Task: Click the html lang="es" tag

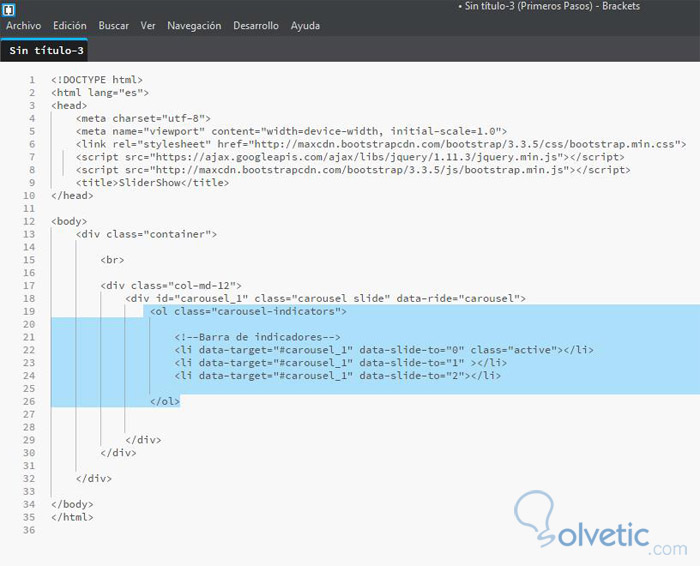Action: pyautogui.click(x=100, y=93)
